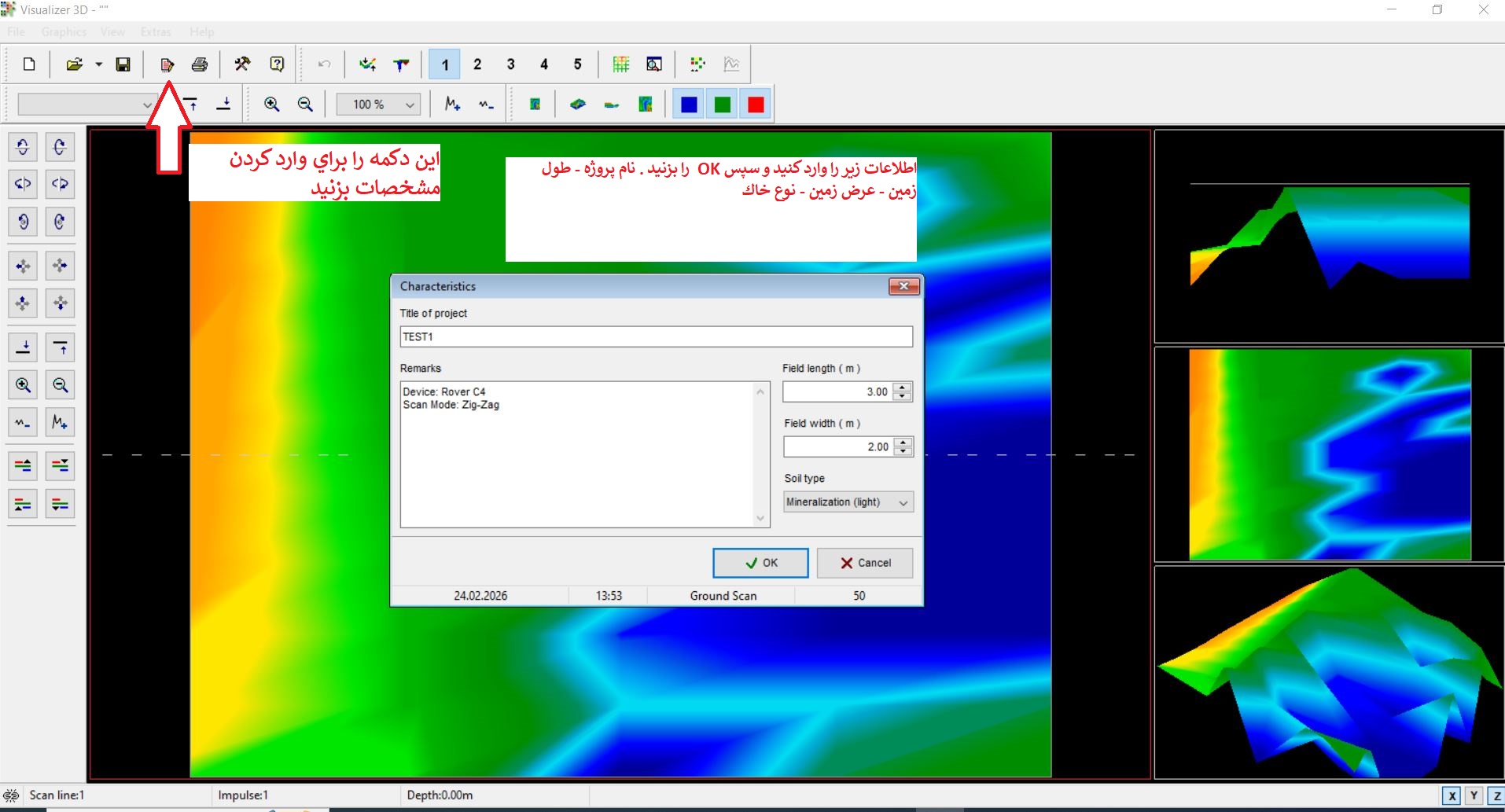Image resolution: width=1505 pixels, height=812 pixels.
Task: Click the Save floppy disk icon
Action: point(123,64)
